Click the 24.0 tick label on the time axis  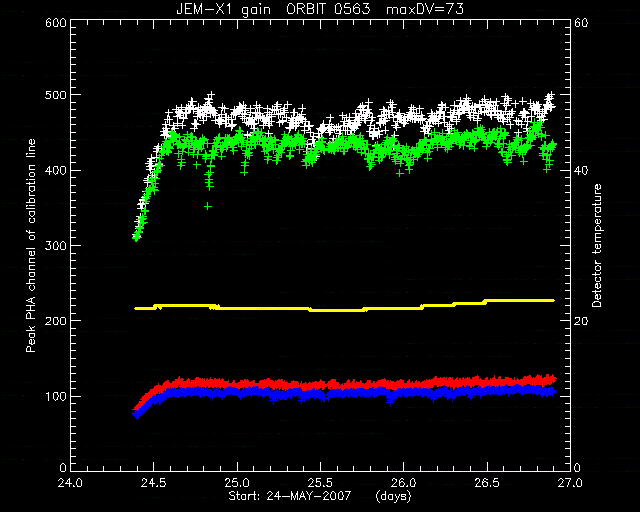click(70, 483)
